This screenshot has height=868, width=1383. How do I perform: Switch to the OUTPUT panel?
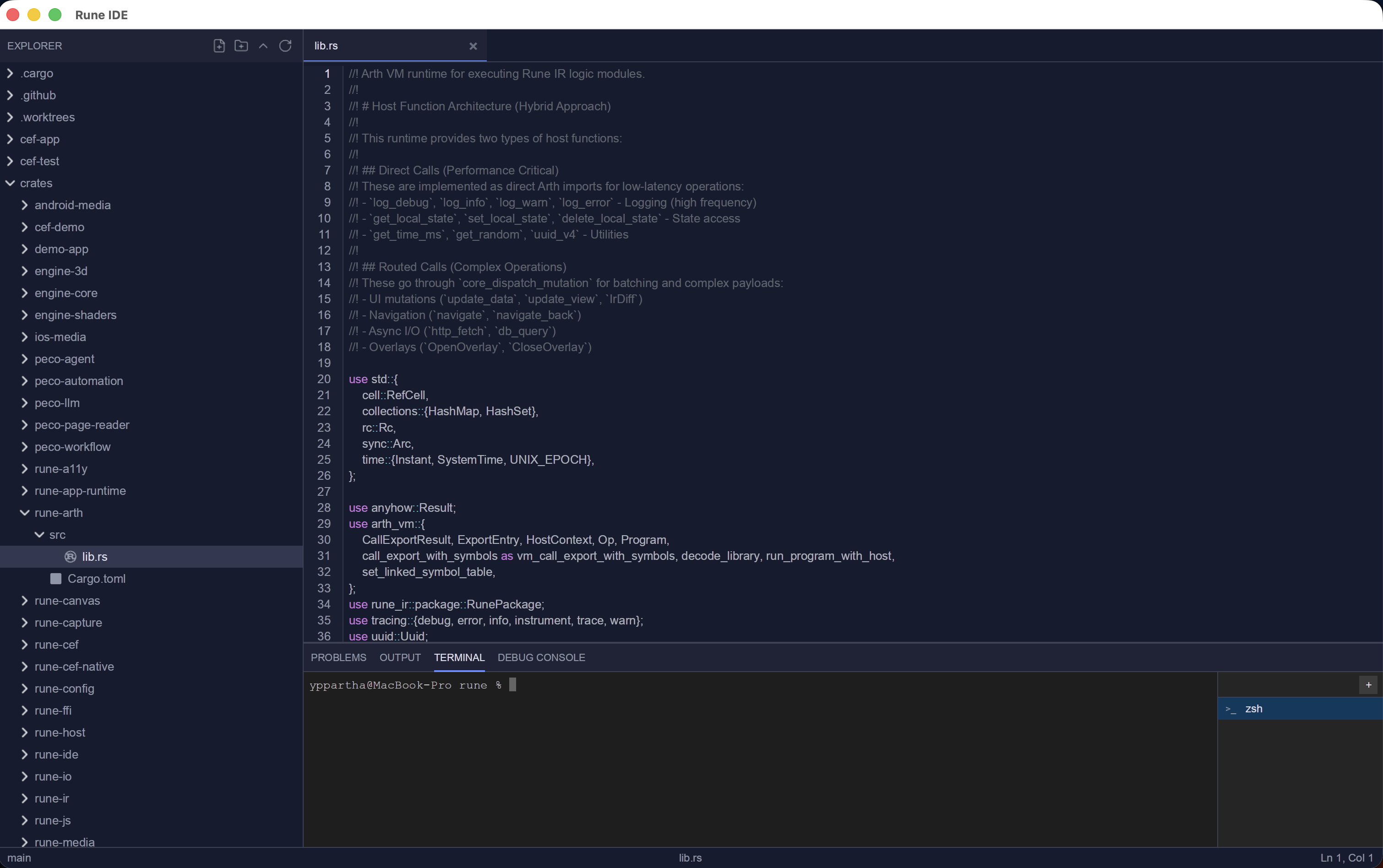(400, 657)
